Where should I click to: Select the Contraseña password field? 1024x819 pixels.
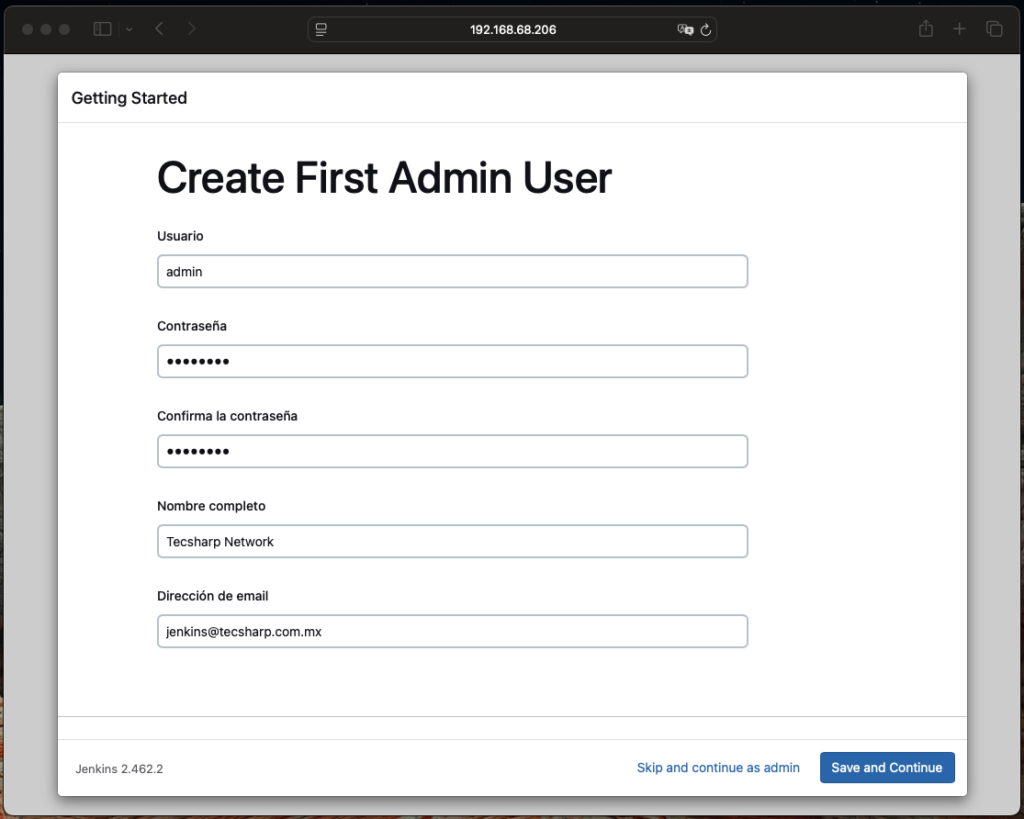[x=453, y=361]
